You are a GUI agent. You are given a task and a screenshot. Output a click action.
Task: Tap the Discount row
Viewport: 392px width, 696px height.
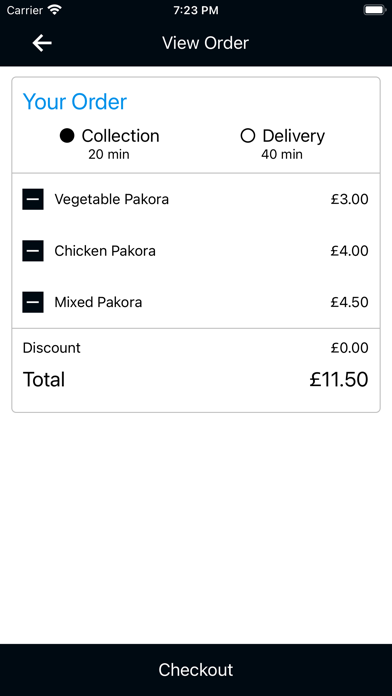coord(196,348)
